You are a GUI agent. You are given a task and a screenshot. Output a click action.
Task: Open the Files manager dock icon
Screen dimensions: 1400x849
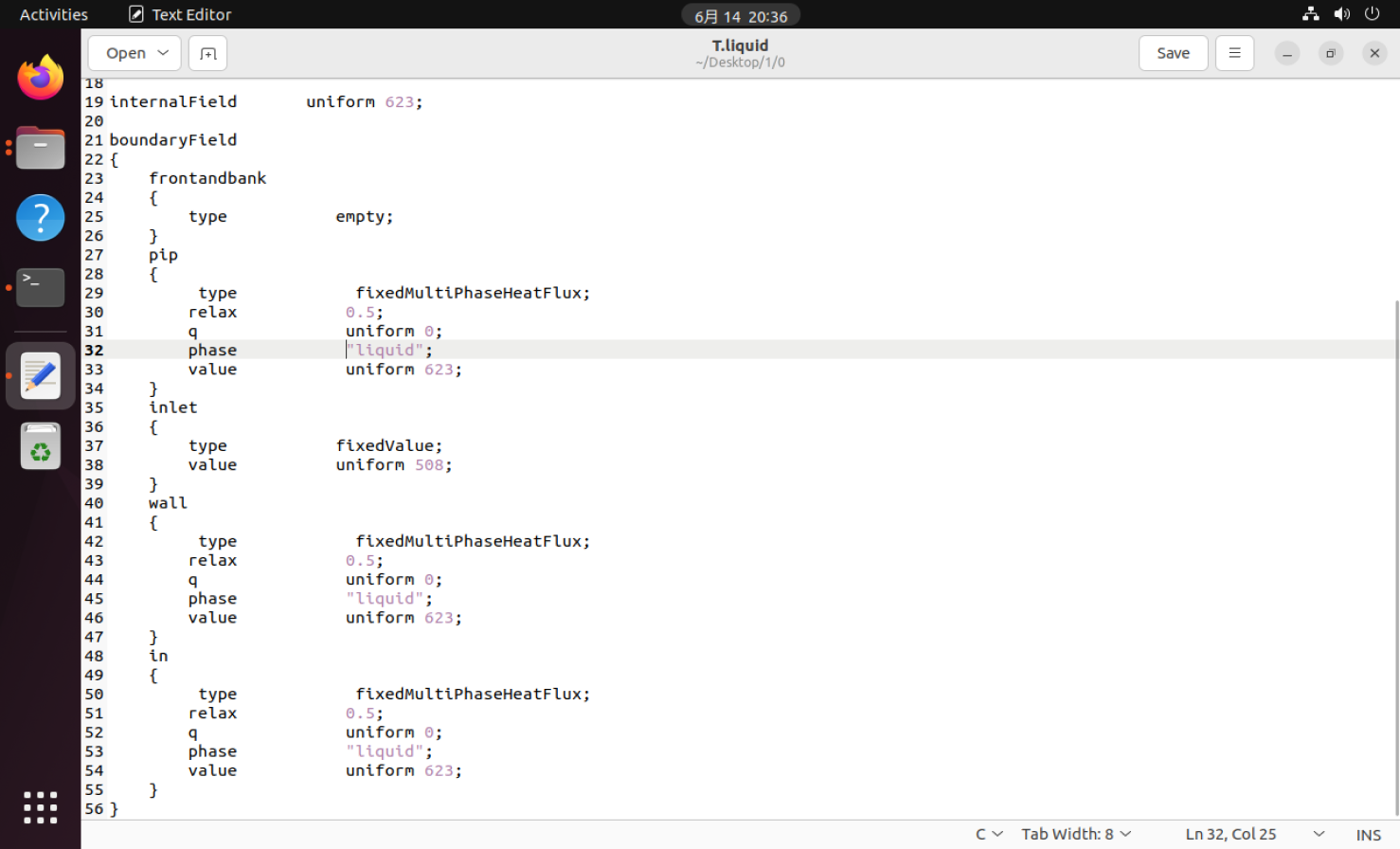point(41,148)
